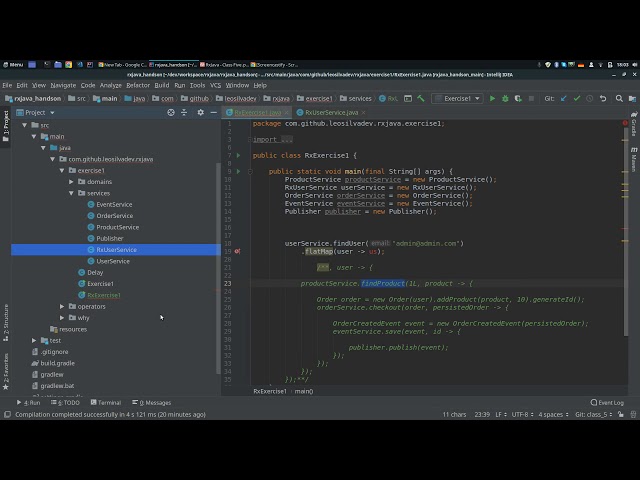Click run gutter arrow beside main method
The width and height of the screenshot is (640, 480).
pos(238,171)
